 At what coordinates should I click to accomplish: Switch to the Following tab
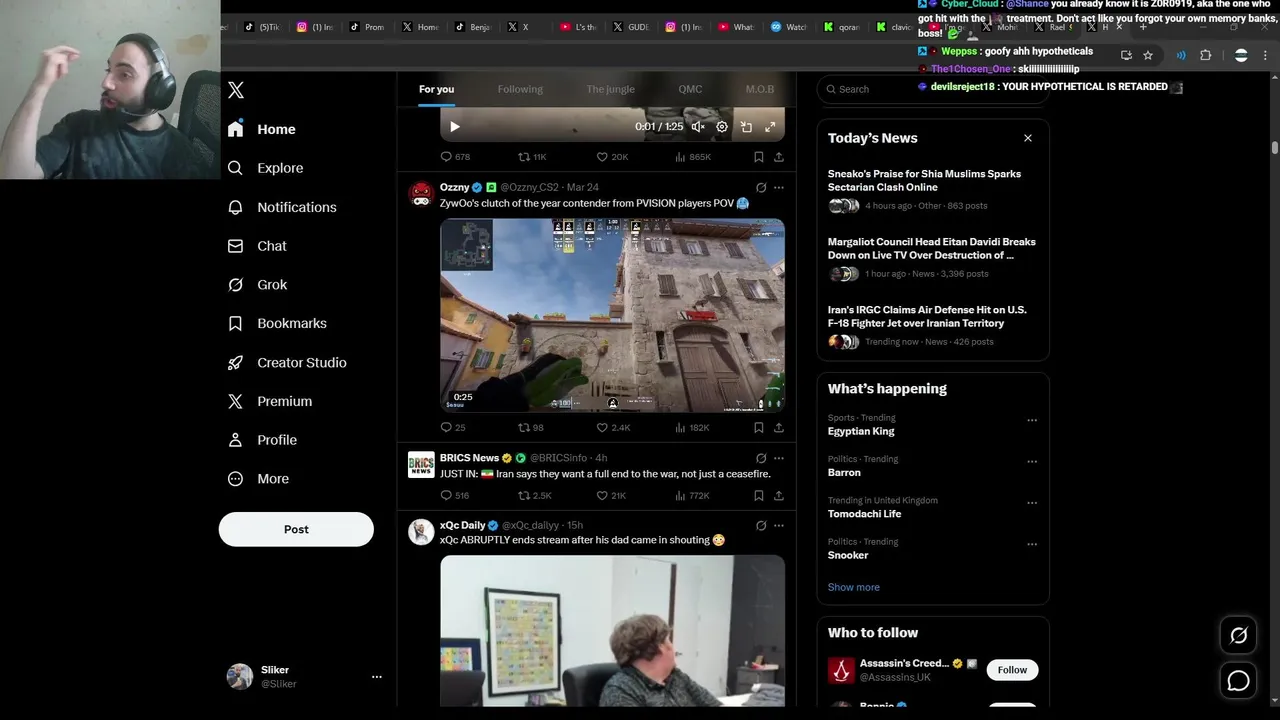click(x=520, y=89)
